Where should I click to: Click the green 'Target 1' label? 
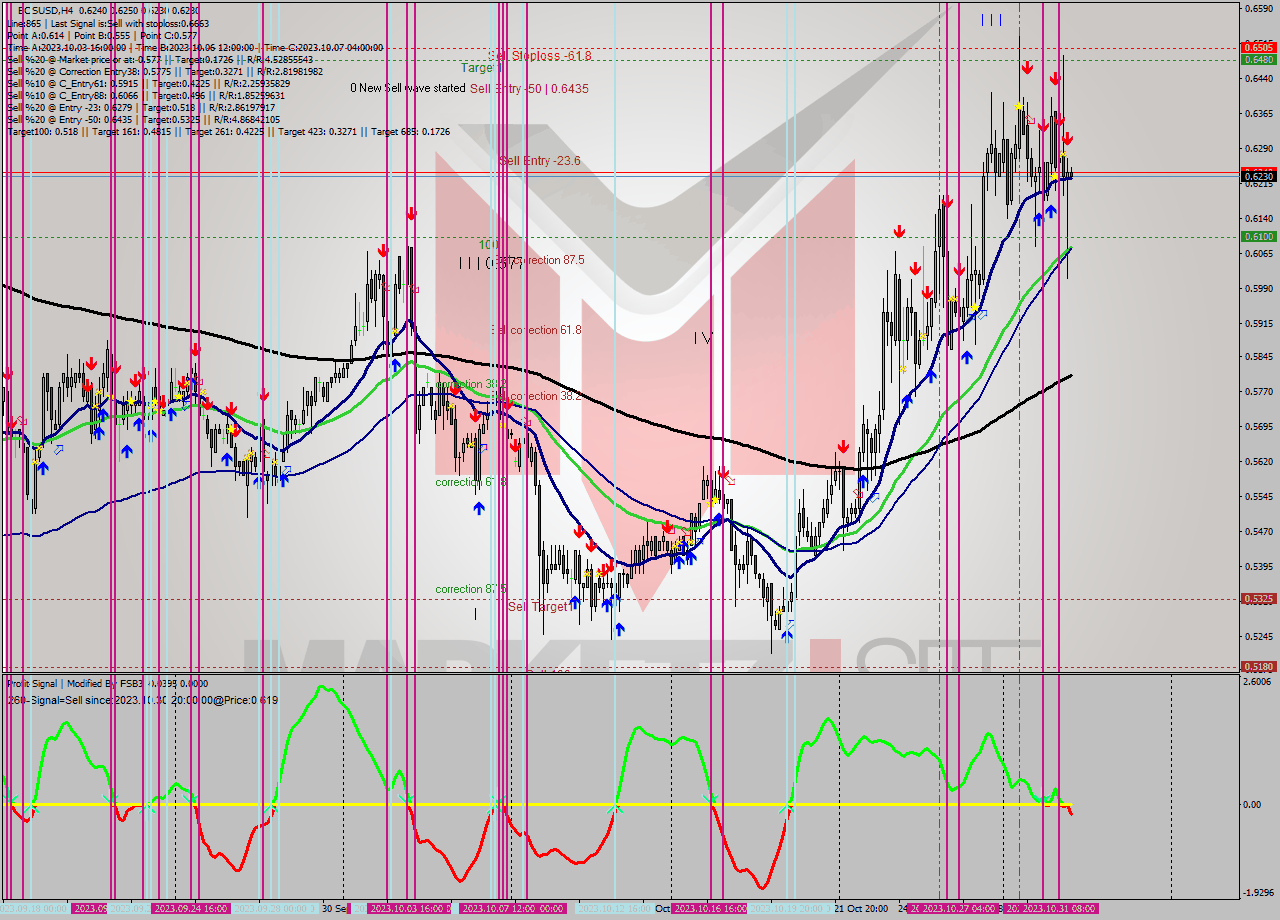point(482,68)
